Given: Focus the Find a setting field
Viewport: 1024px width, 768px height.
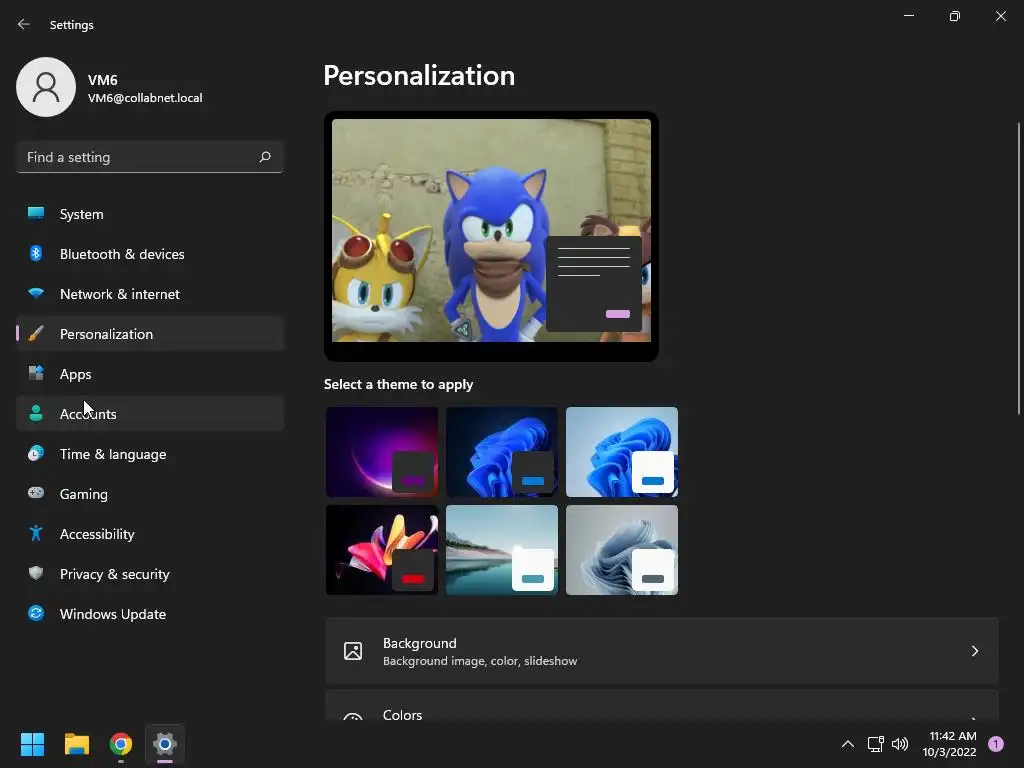Looking at the screenshot, I should (150, 157).
